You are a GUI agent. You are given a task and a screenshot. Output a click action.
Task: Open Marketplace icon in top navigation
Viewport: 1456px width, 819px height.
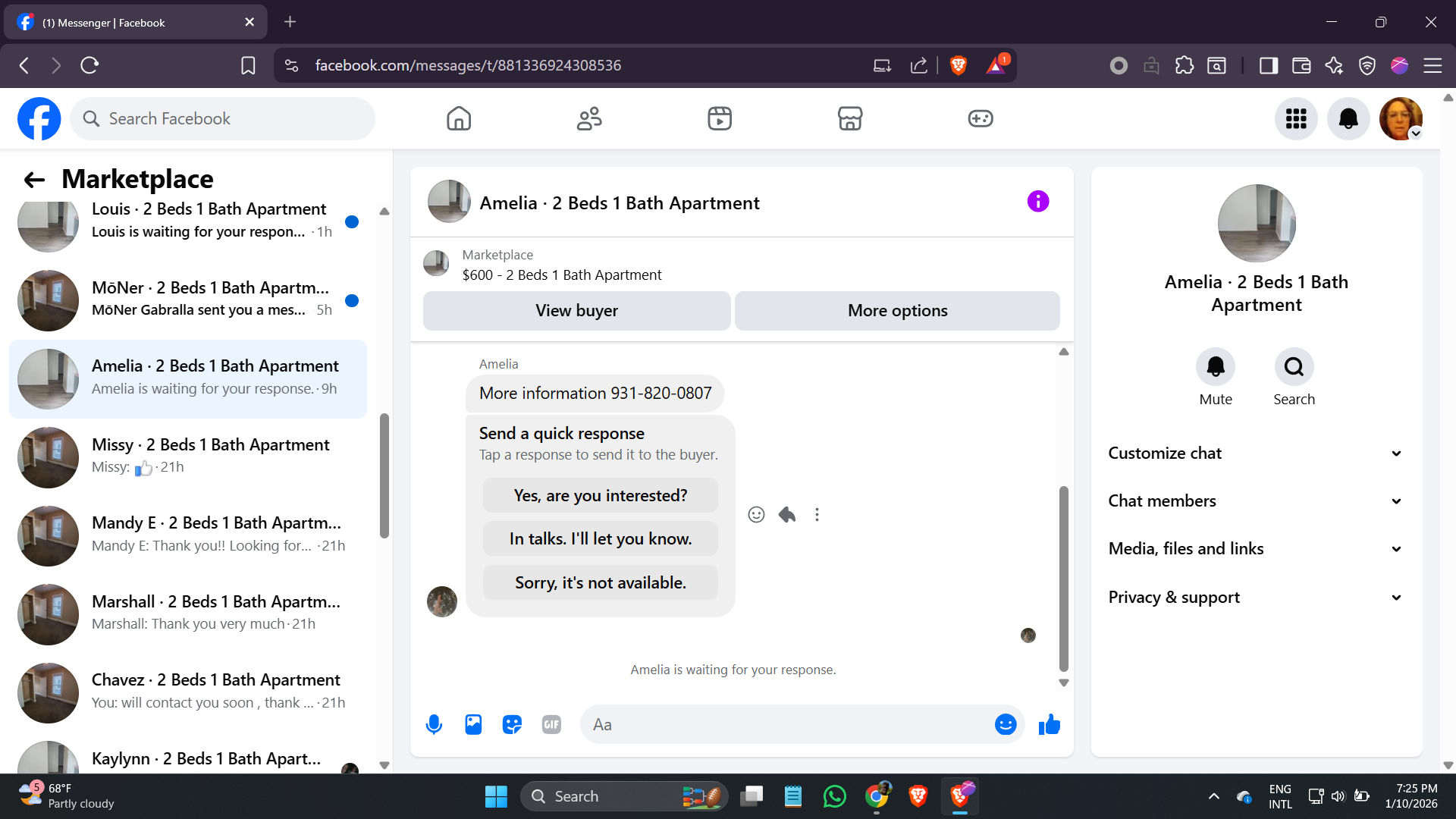(849, 118)
